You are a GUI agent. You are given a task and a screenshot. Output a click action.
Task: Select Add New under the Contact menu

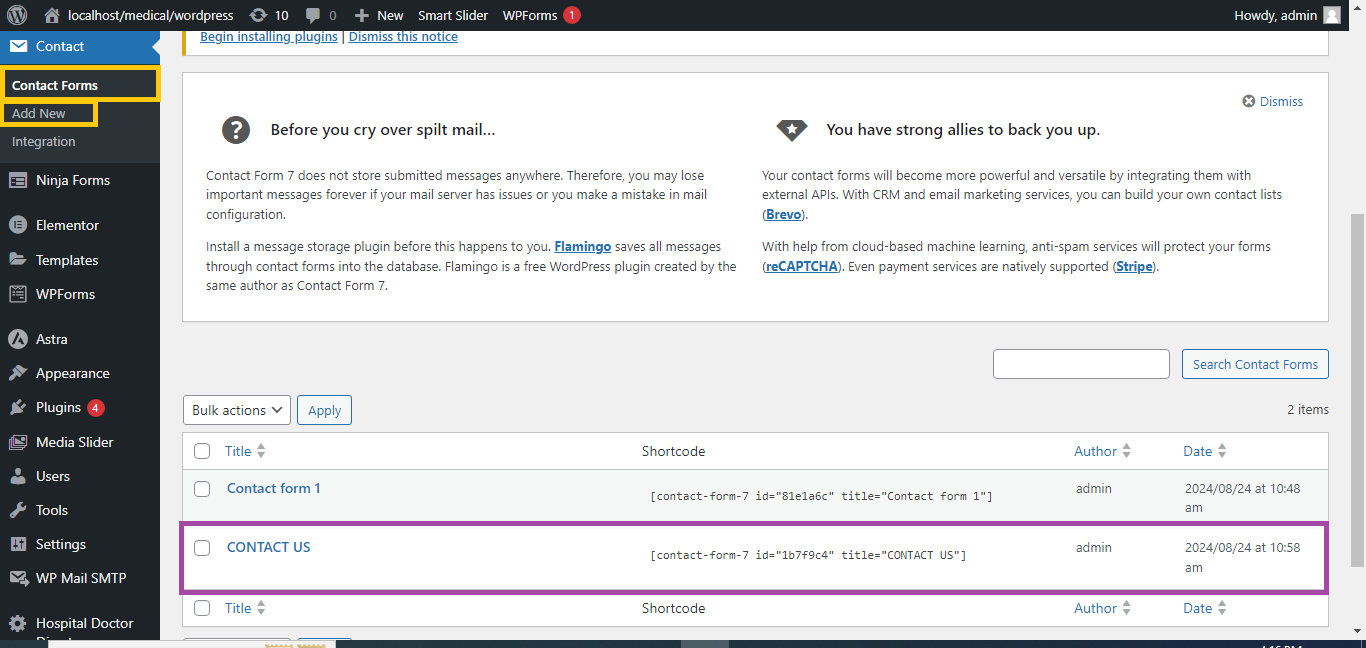click(39, 114)
